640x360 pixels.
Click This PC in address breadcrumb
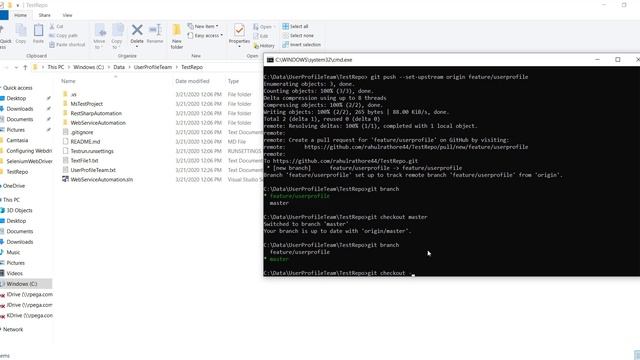pyautogui.click(x=56, y=67)
